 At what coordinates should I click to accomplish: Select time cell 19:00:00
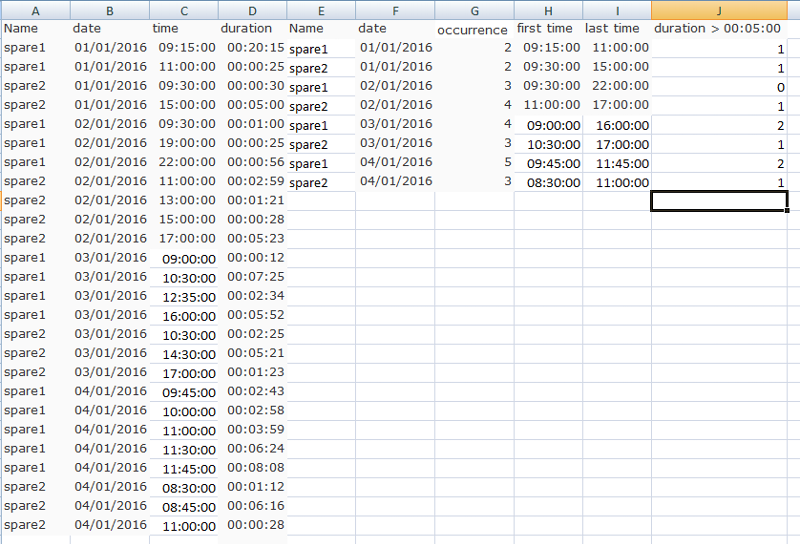coord(184,143)
